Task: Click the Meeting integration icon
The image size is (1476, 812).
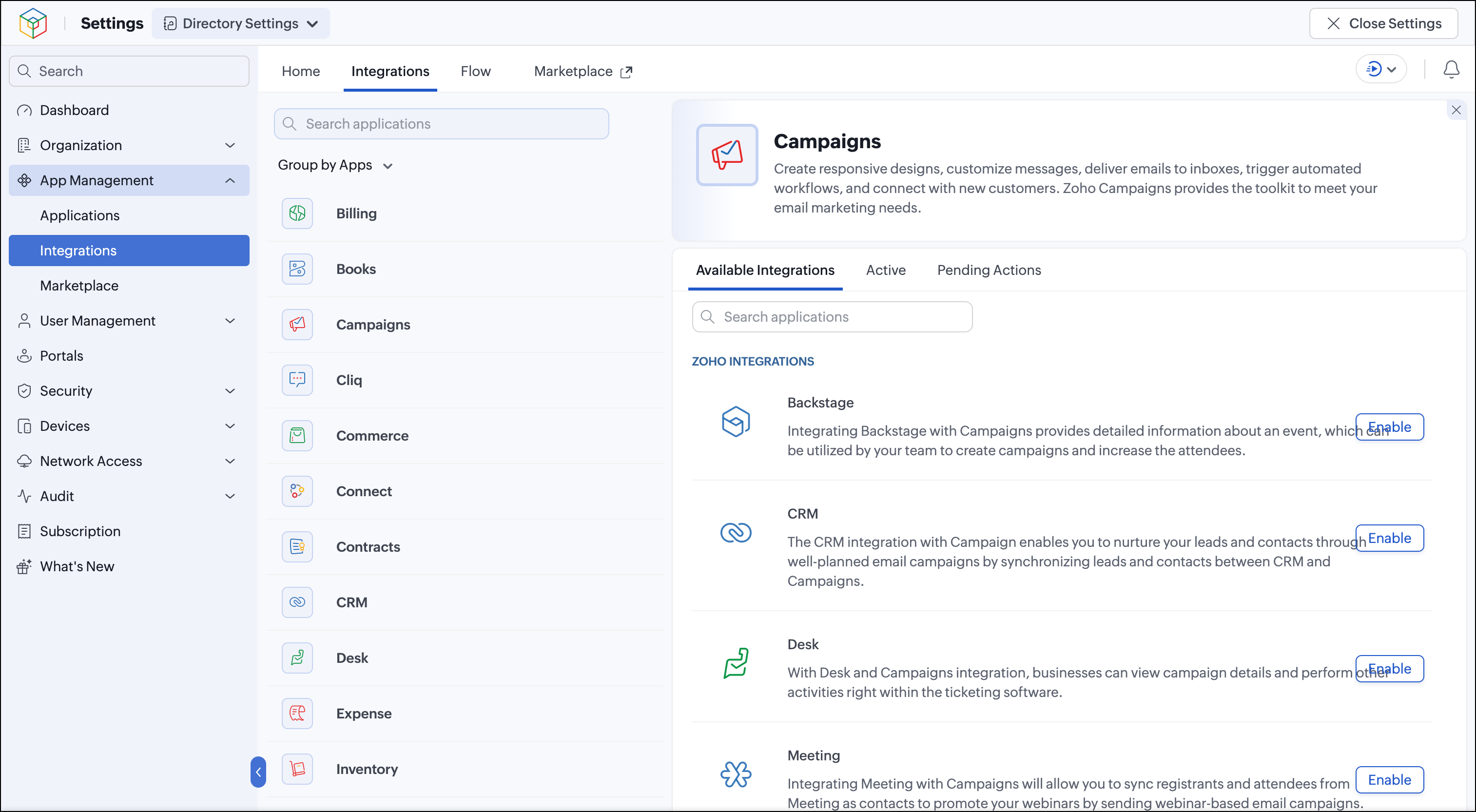Action: coord(736,775)
